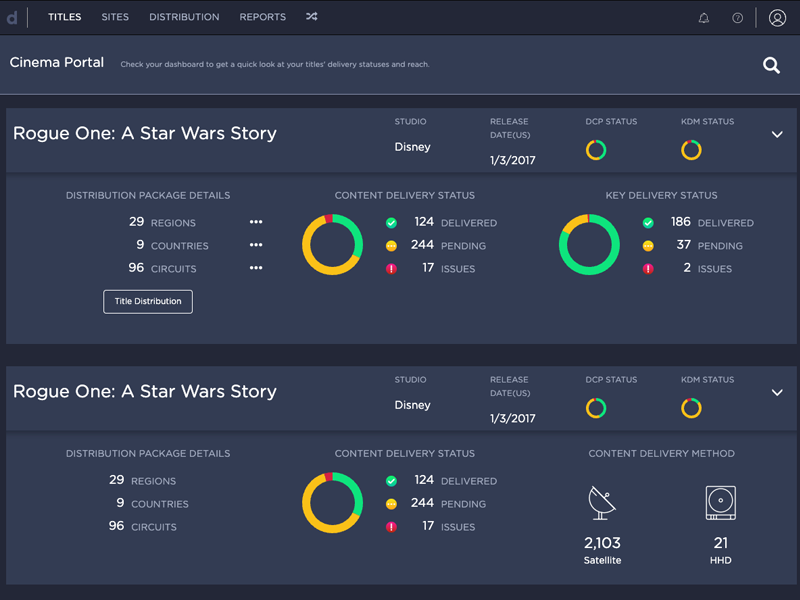This screenshot has width=800, height=600.
Task: Click the shuffle arrows icon beside REPORTS
Action: pos(312,17)
